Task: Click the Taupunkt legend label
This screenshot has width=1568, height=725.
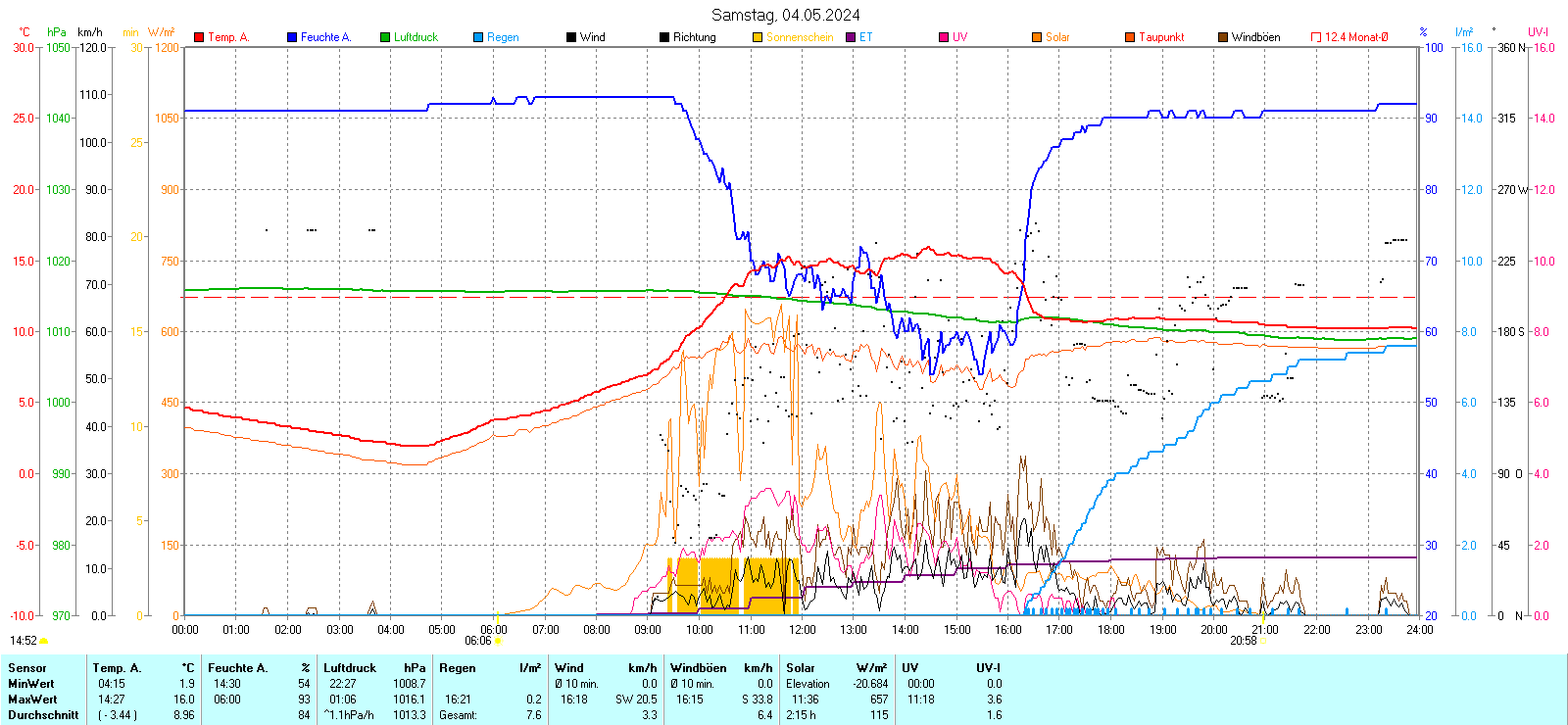Action: click(x=1161, y=37)
